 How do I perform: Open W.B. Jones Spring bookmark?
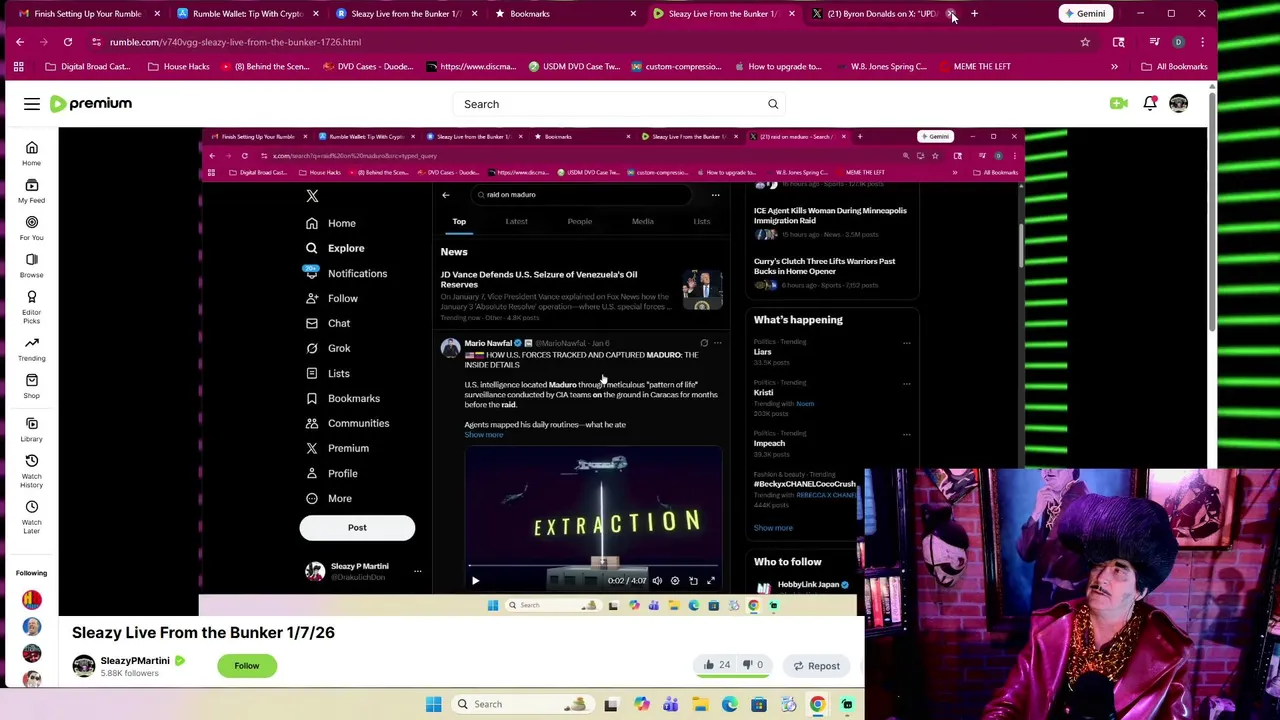tap(880, 66)
